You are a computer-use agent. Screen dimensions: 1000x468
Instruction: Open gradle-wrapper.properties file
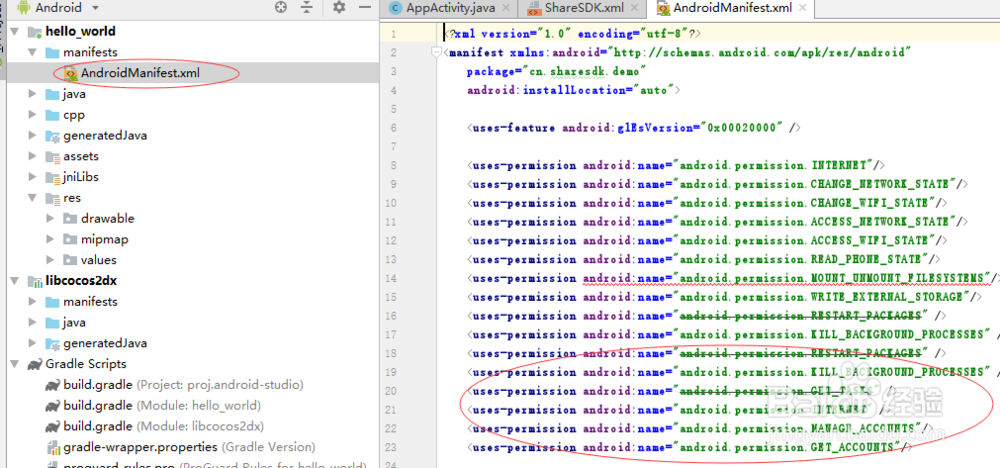[189, 447]
